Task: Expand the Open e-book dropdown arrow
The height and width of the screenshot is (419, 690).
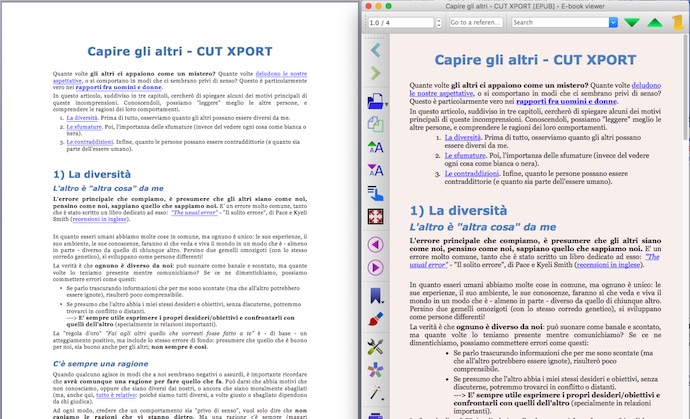Action: coord(386,105)
